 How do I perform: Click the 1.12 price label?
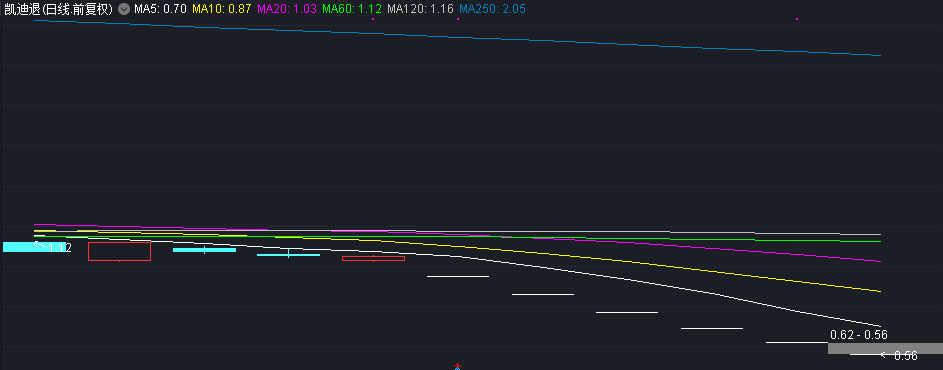pyautogui.click(x=60, y=248)
